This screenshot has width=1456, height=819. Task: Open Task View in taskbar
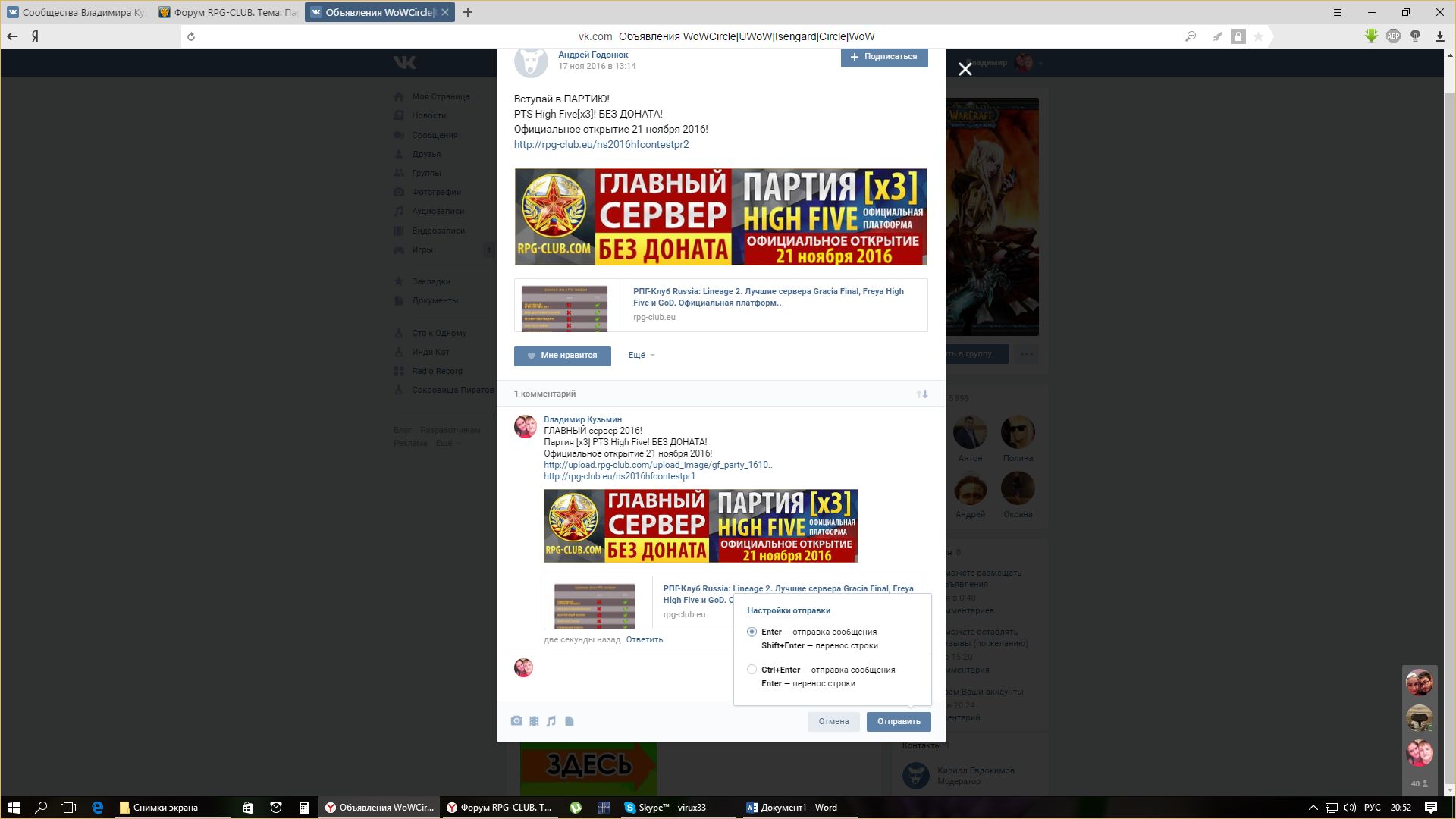point(68,808)
